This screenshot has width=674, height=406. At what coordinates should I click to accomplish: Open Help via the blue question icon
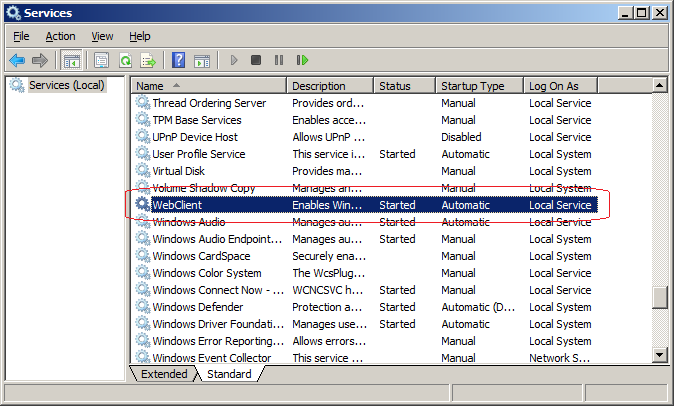click(179, 60)
